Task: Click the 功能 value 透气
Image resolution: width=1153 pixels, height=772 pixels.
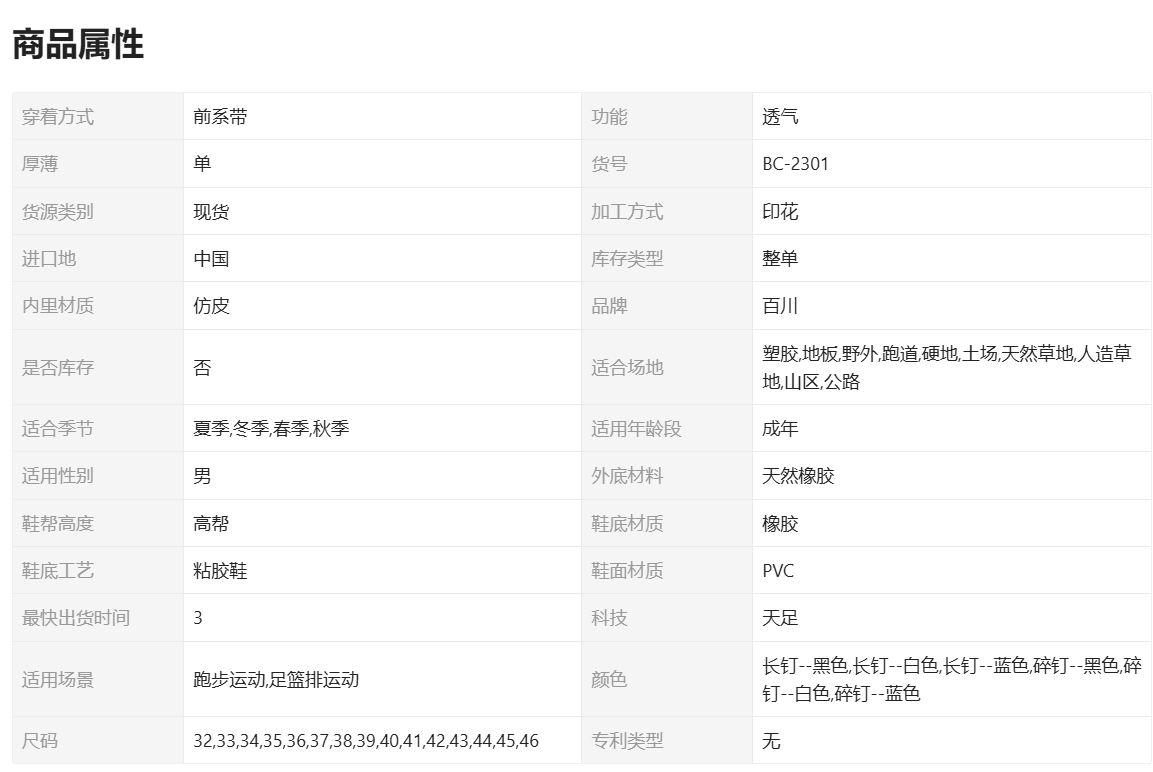Action: (x=780, y=117)
